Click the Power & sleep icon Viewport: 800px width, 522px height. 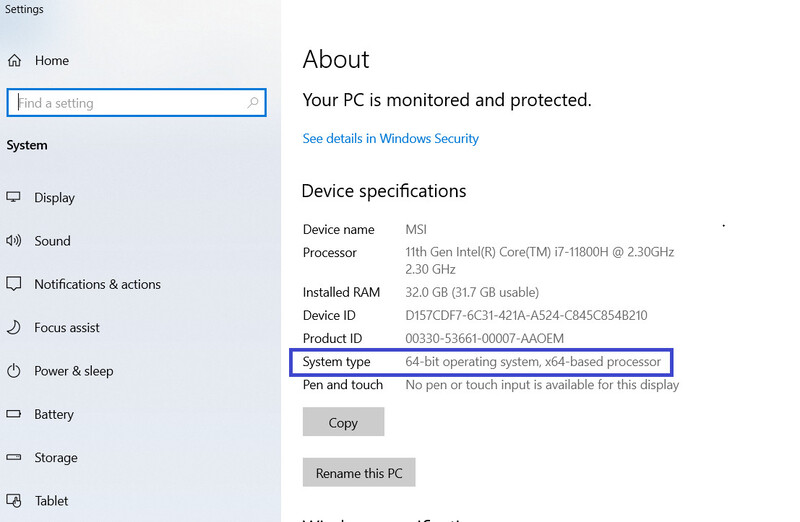point(14,370)
